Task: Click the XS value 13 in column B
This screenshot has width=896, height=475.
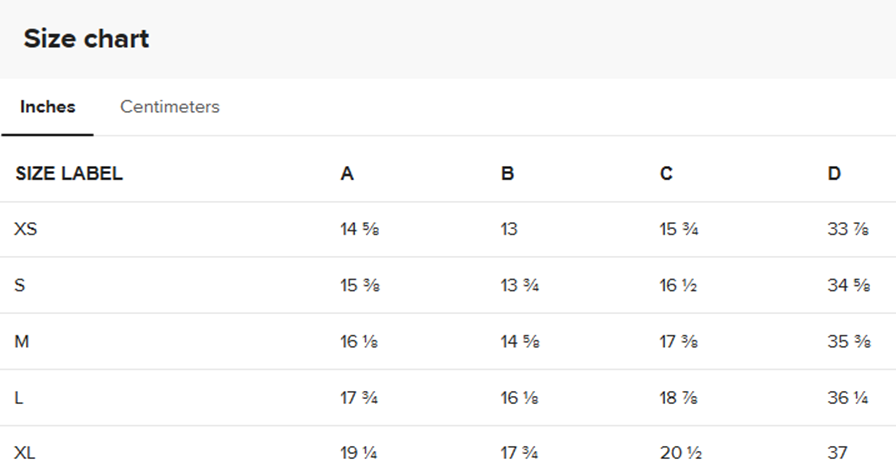Action: coord(509,229)
